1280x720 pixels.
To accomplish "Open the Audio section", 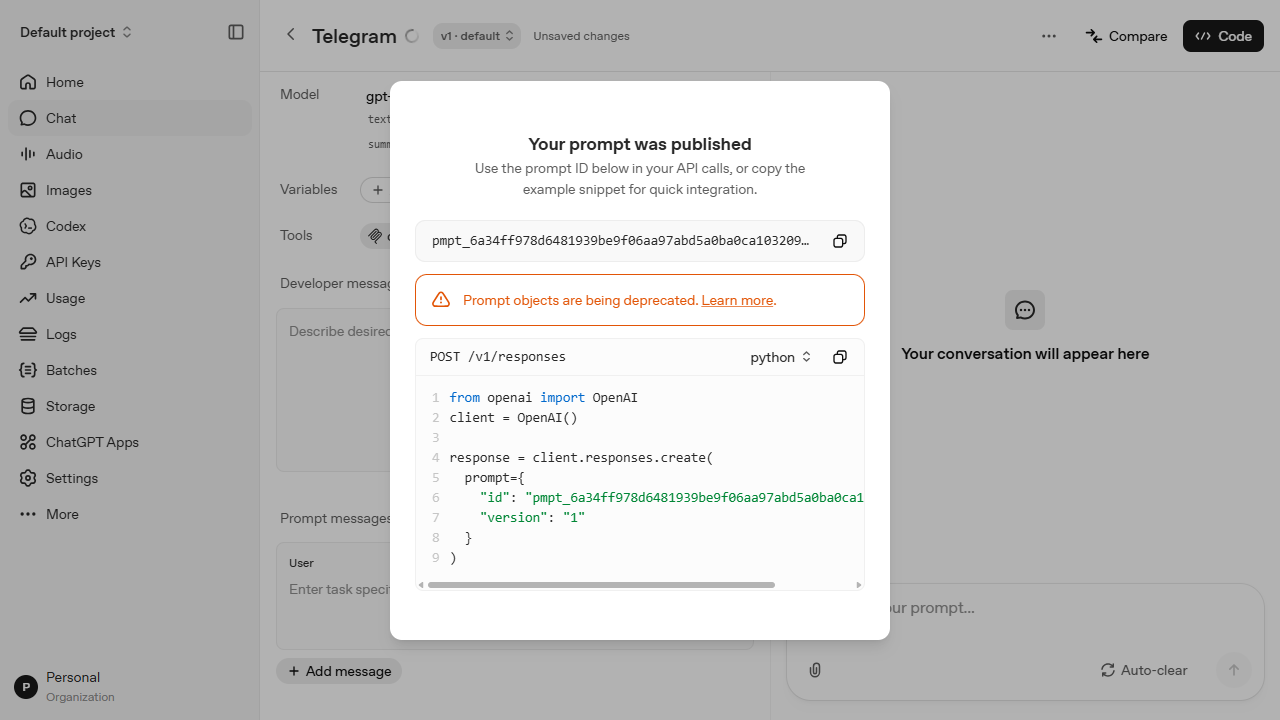I will point(130,154).
